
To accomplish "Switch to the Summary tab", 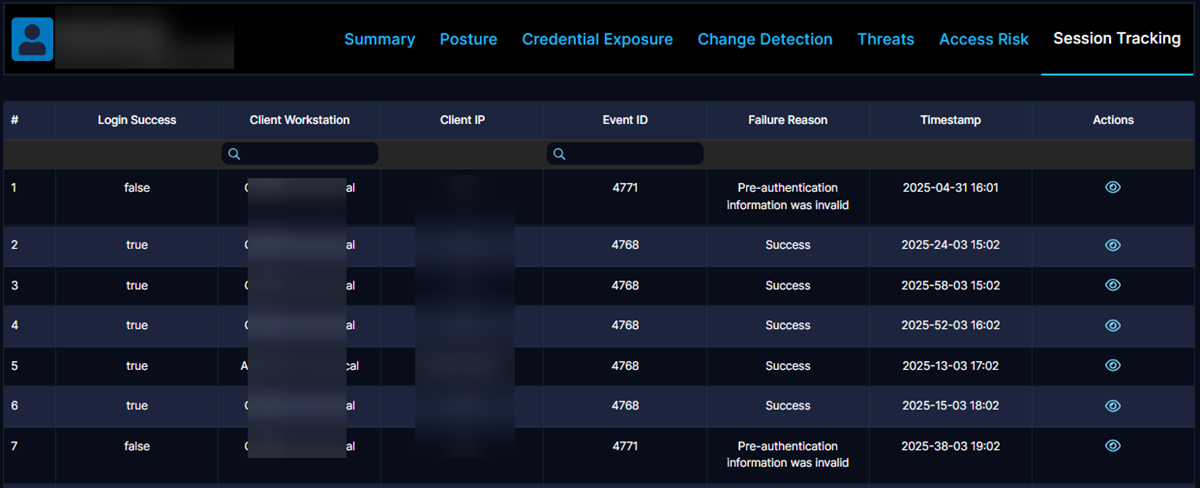I will click(x=379, y=39).
